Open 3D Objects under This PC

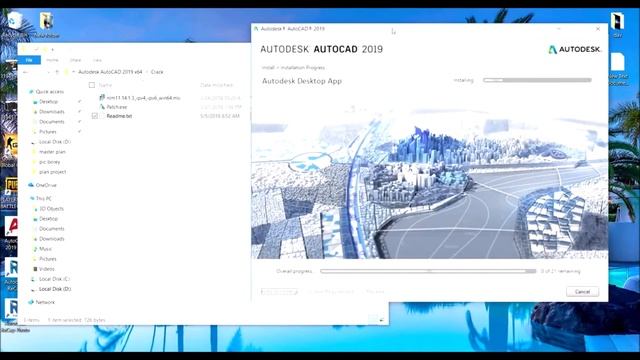tap(51, 209)
